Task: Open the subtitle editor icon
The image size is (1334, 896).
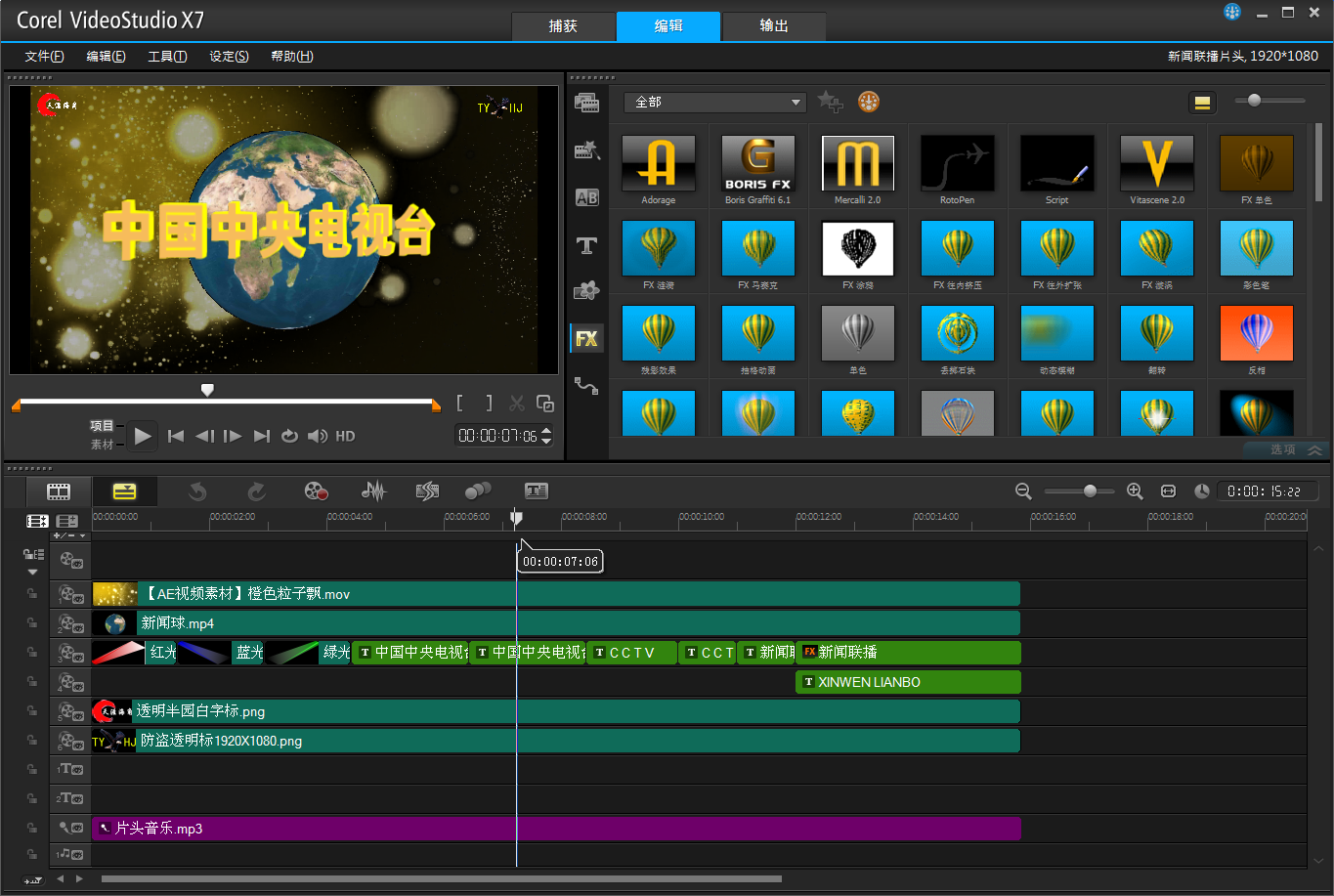Action: (x=537, y=491)
